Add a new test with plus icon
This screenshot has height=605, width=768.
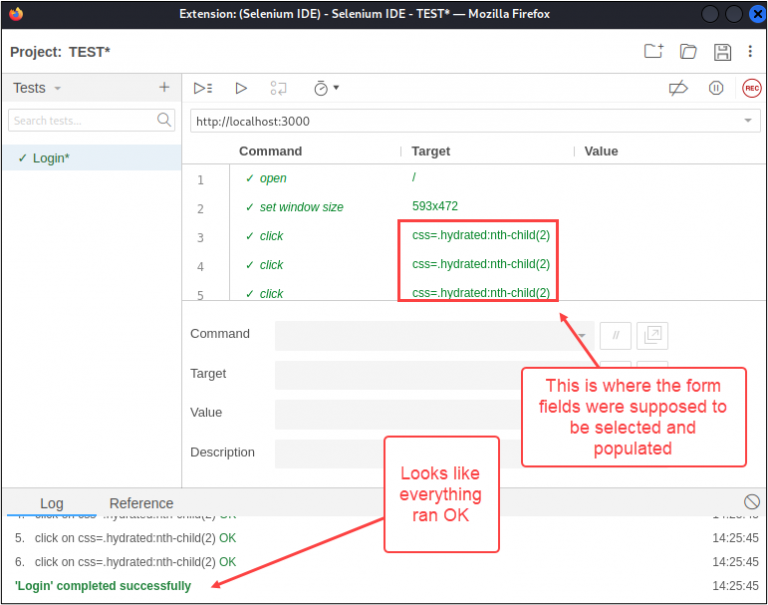point(164,87)
